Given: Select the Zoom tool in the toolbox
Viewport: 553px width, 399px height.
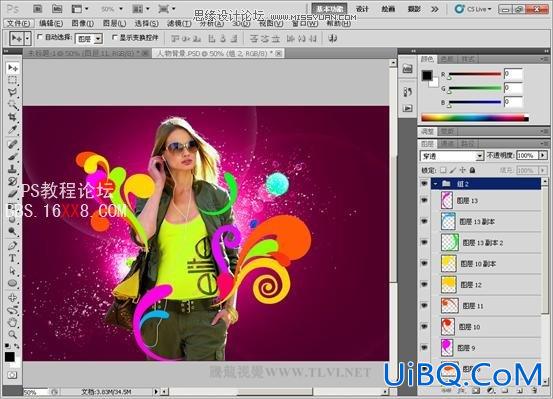Looking at the screenshot, I should [x=13, y=334].
